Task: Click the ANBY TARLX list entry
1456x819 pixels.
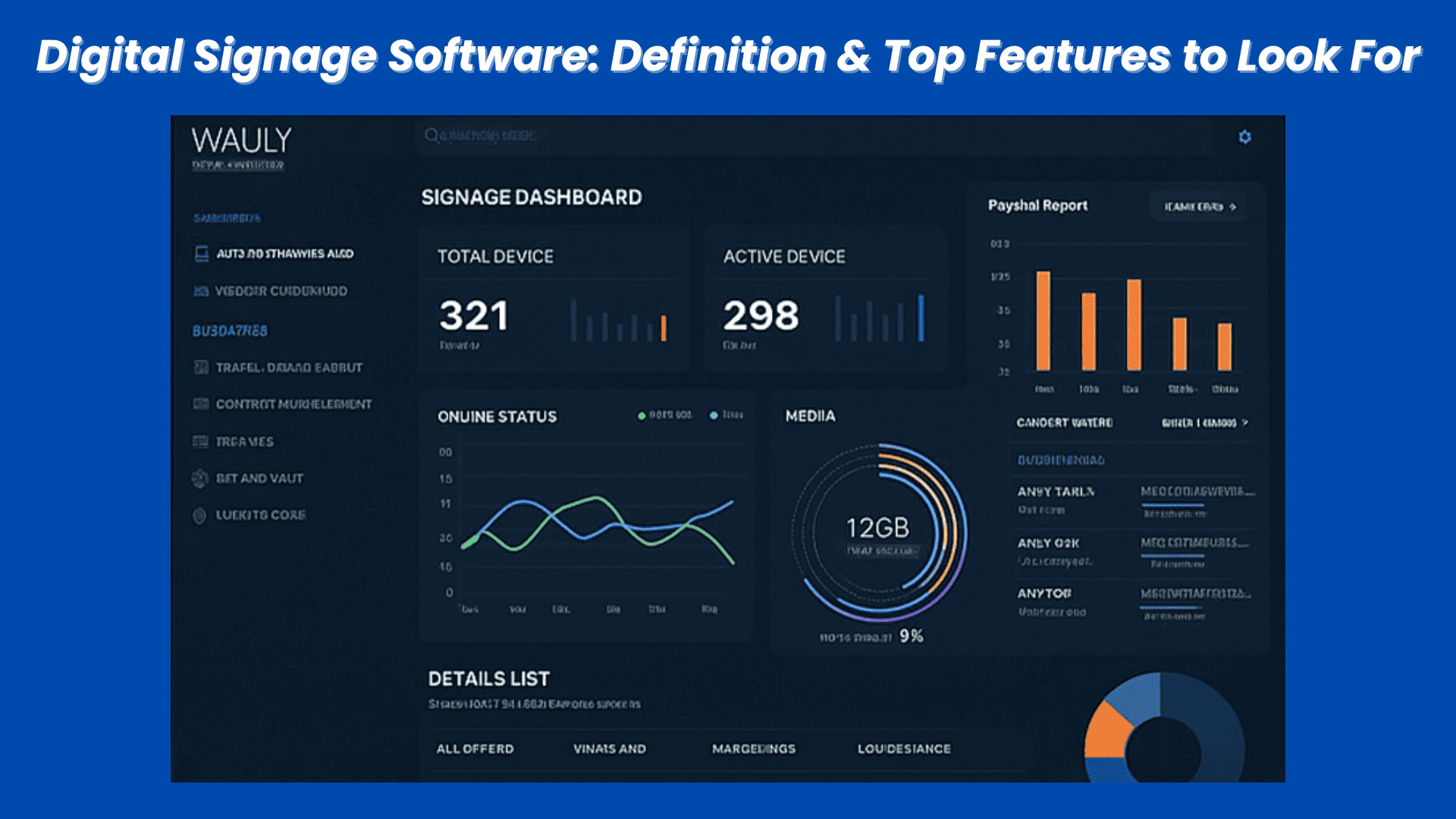Action: coord(1056,492)
